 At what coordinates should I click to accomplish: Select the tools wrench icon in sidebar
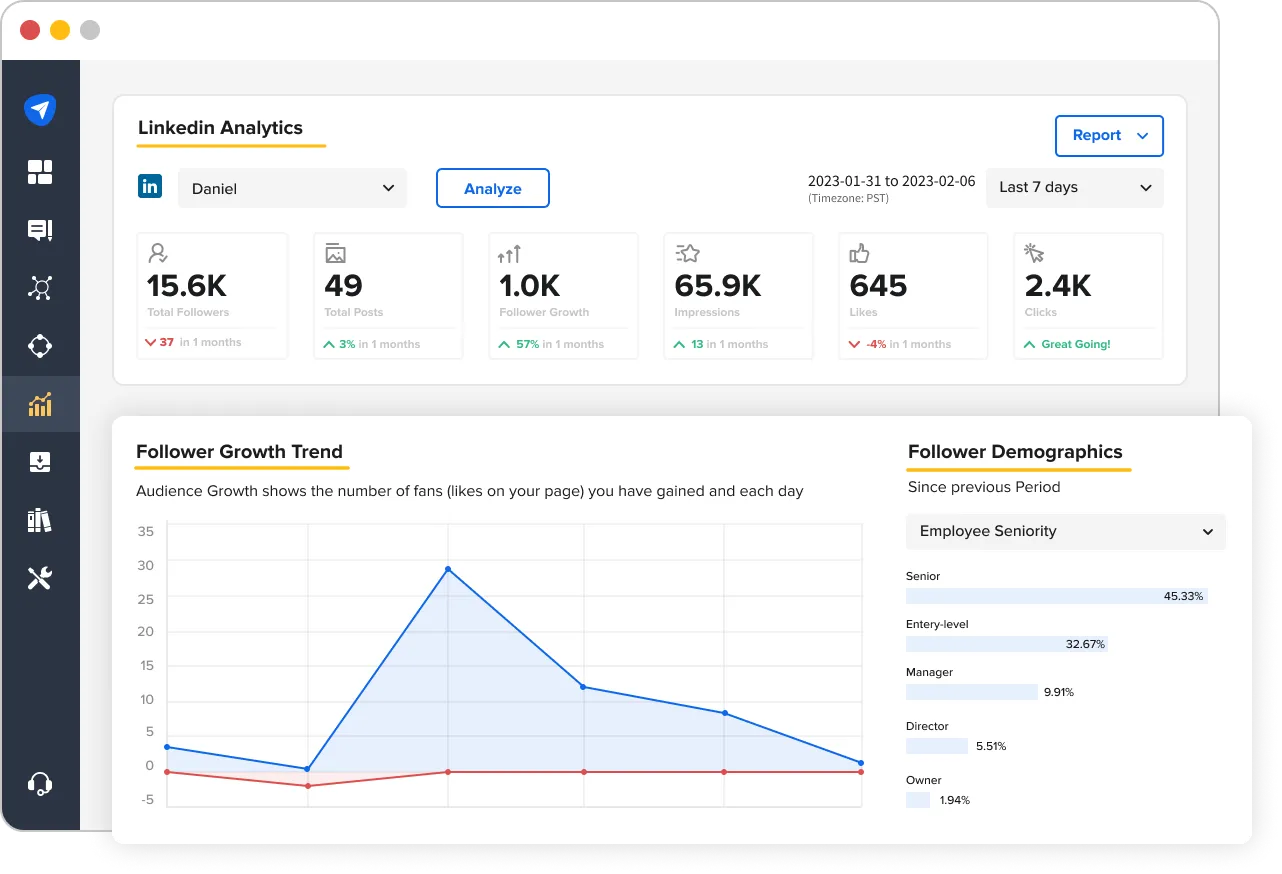pos(40,578)
